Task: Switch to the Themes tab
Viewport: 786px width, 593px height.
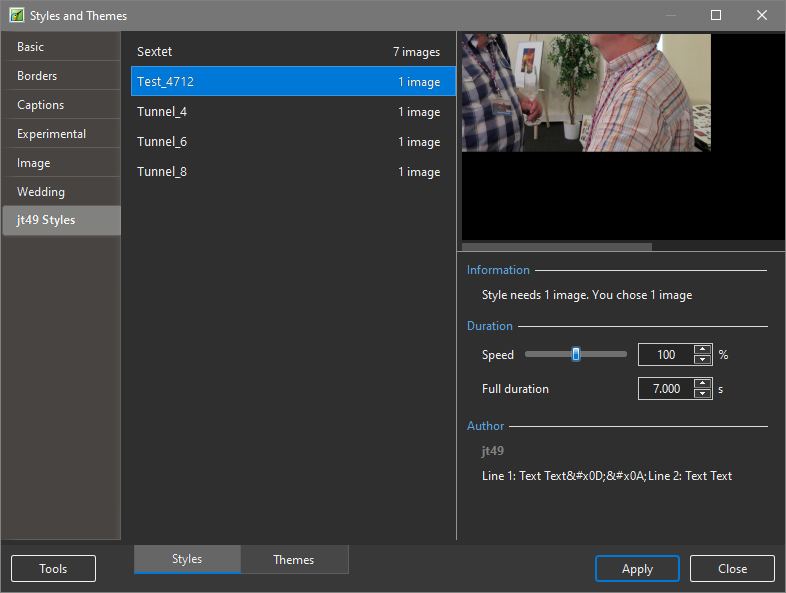Action: [294, 560]
